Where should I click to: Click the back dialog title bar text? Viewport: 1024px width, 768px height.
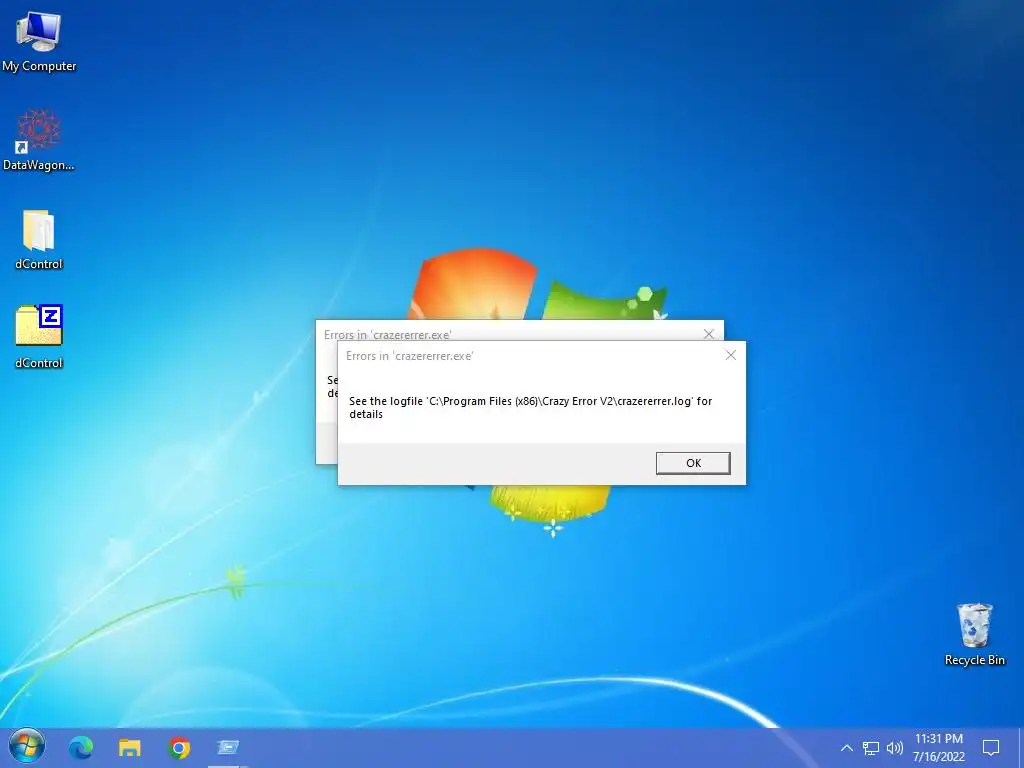coord(387,334)
